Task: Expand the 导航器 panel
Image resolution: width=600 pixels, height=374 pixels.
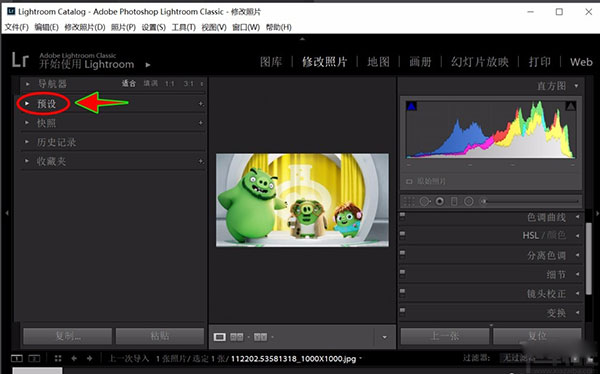Action: click(28, 84)
